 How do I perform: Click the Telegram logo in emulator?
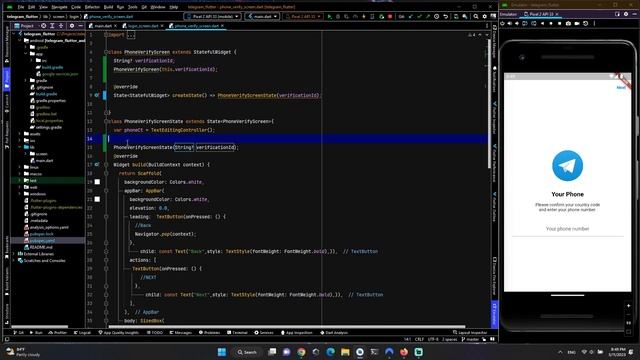[567, 165]
